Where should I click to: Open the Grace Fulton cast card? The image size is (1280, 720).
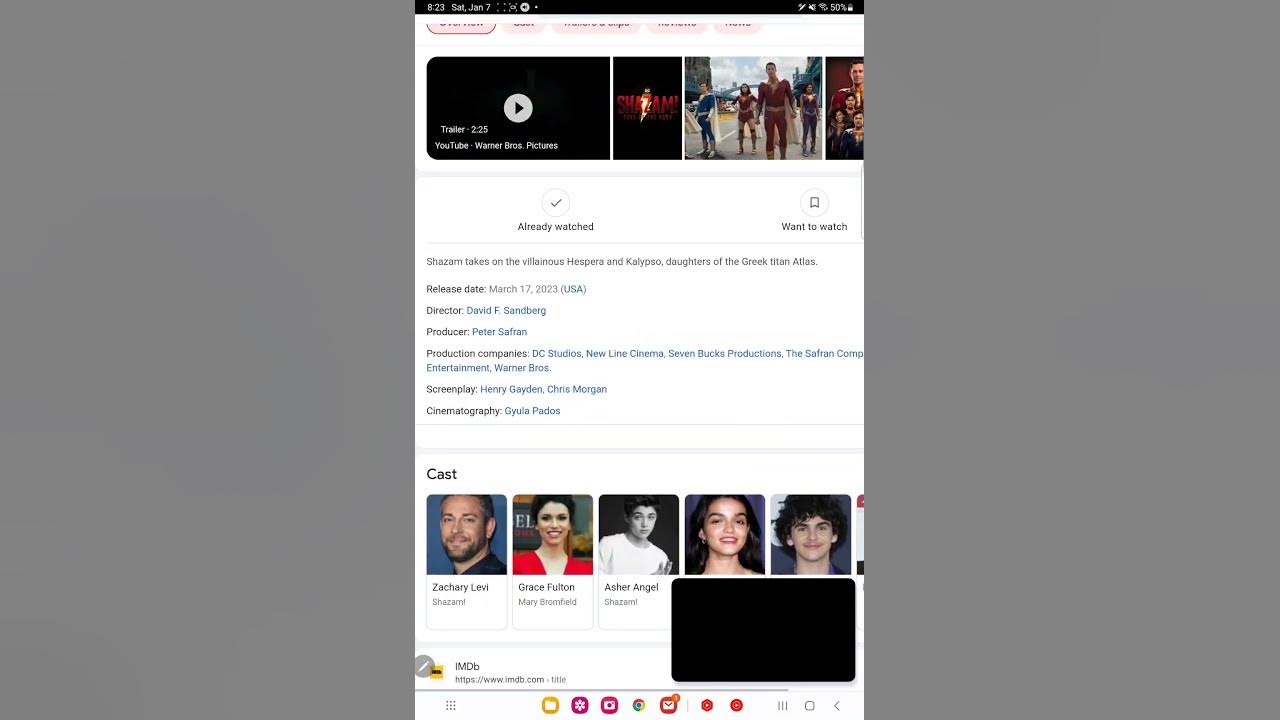click(553, 562)
